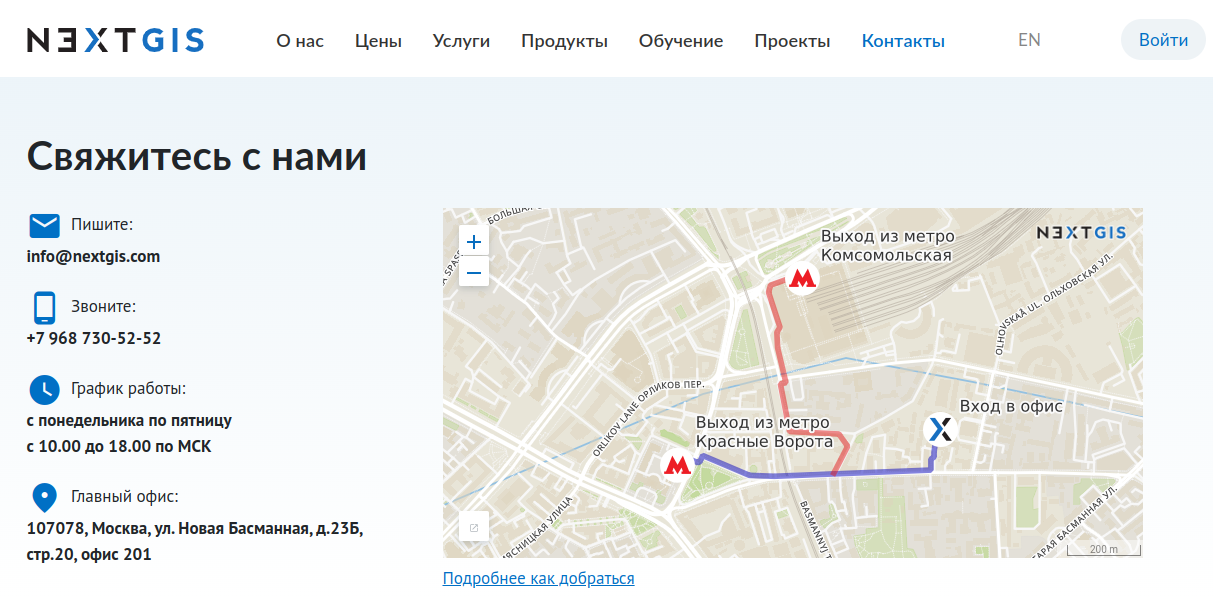Click the График работы: label
Viewport: 1213px width, 616px height.
tap(129, 389)
